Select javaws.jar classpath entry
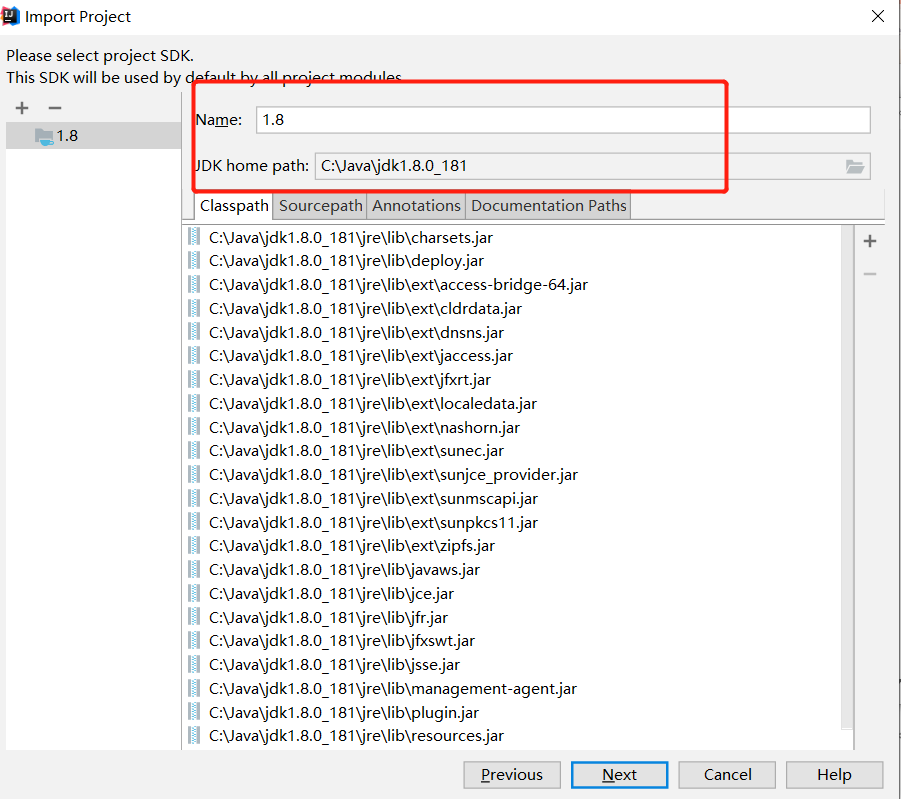This screenshot has width=901, height=799. (344, 570)
